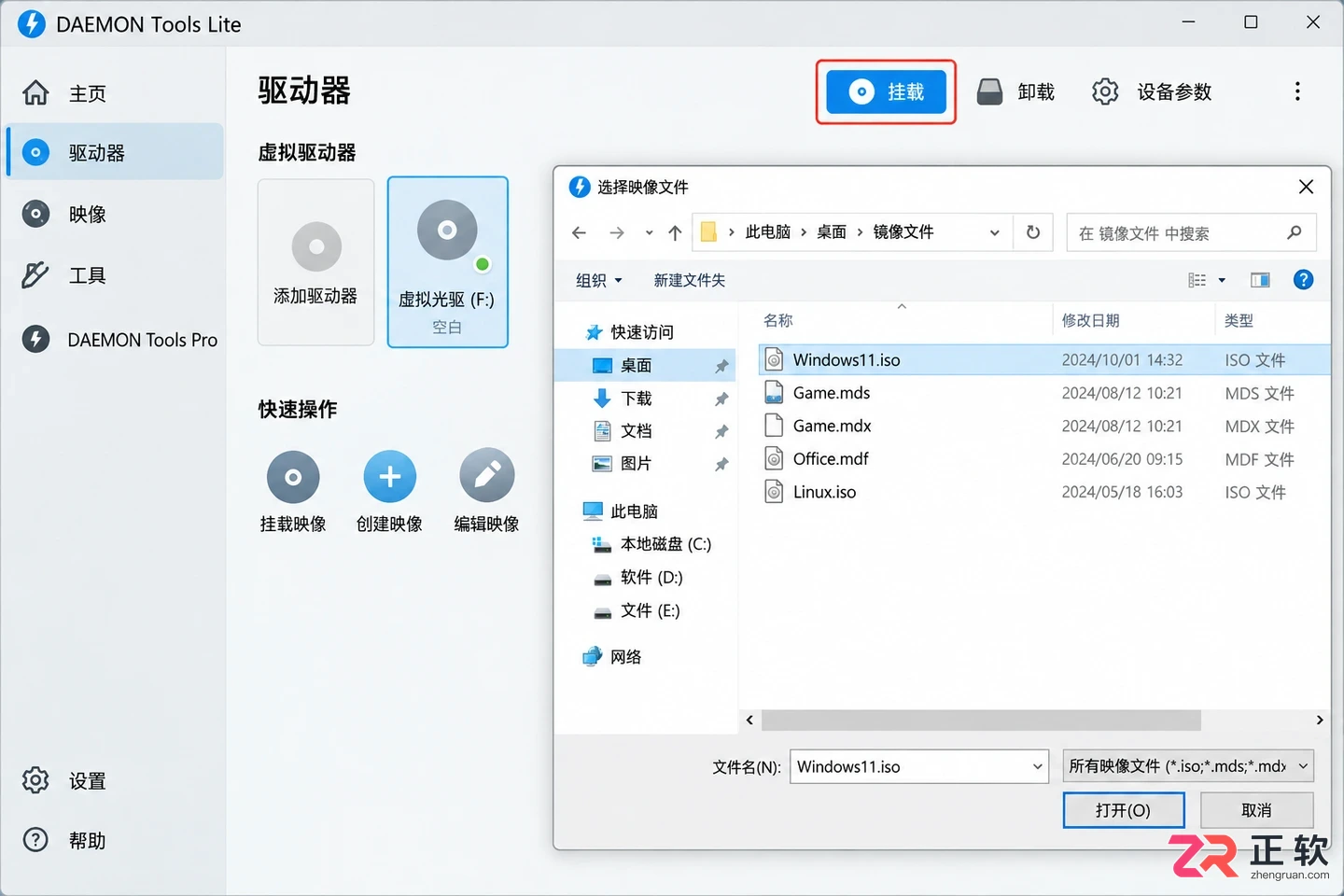Click the dialog forward arrow
The width and height of the screenshot is (1344, 896).
click(616, 232)
